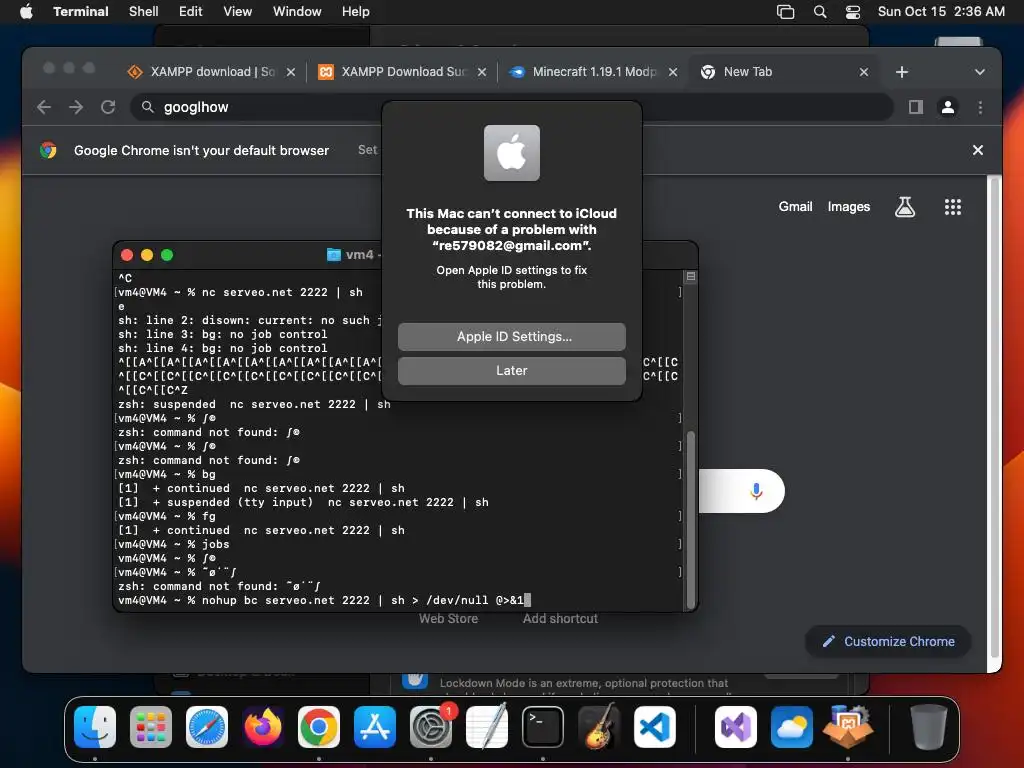1024x768 pixels.
Task: Go back in Chrome
Action: click(x=44, y=107)
